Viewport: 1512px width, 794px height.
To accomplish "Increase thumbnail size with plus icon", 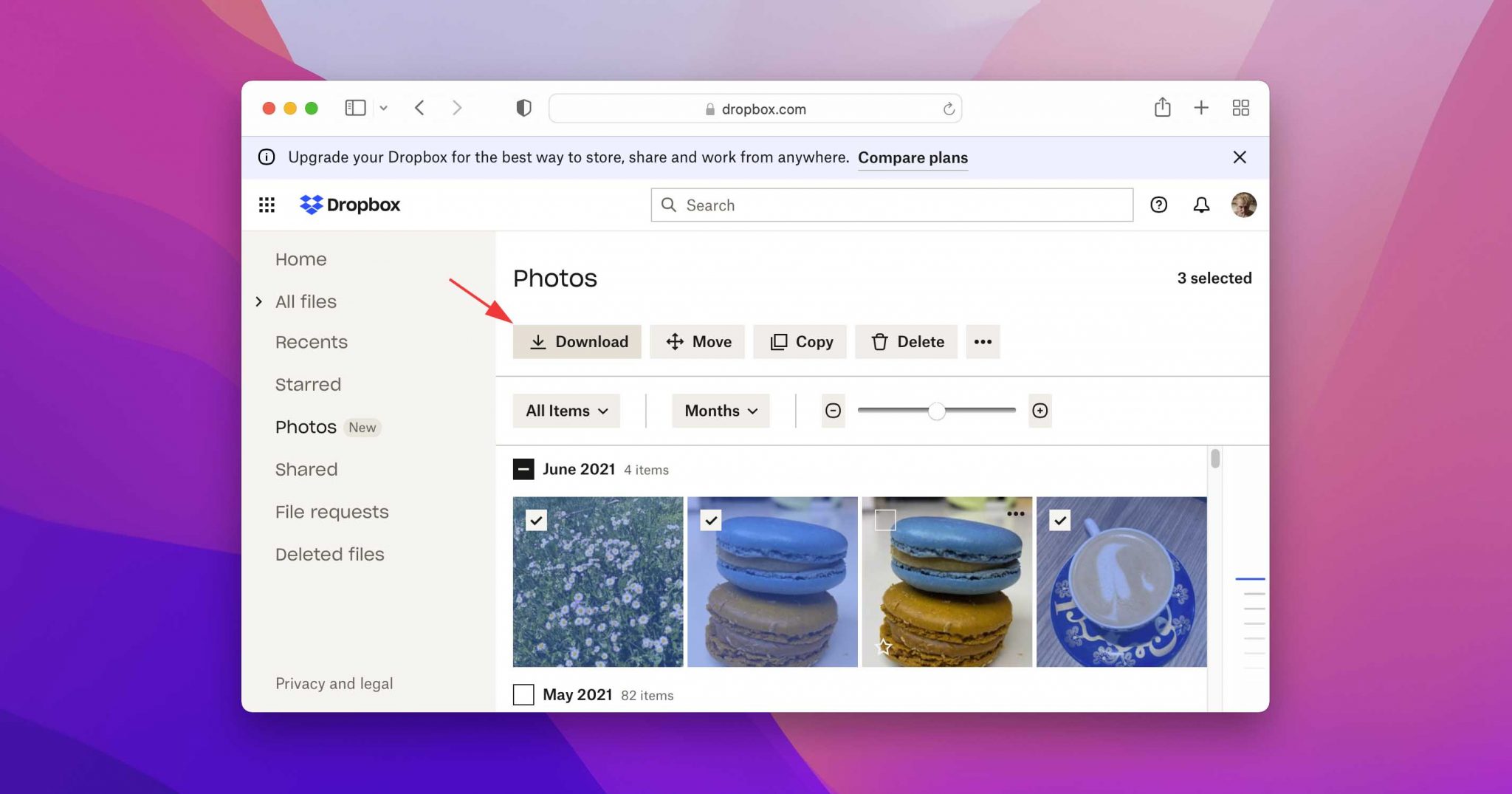I will pyautogui.click(x=1039, y=411).
